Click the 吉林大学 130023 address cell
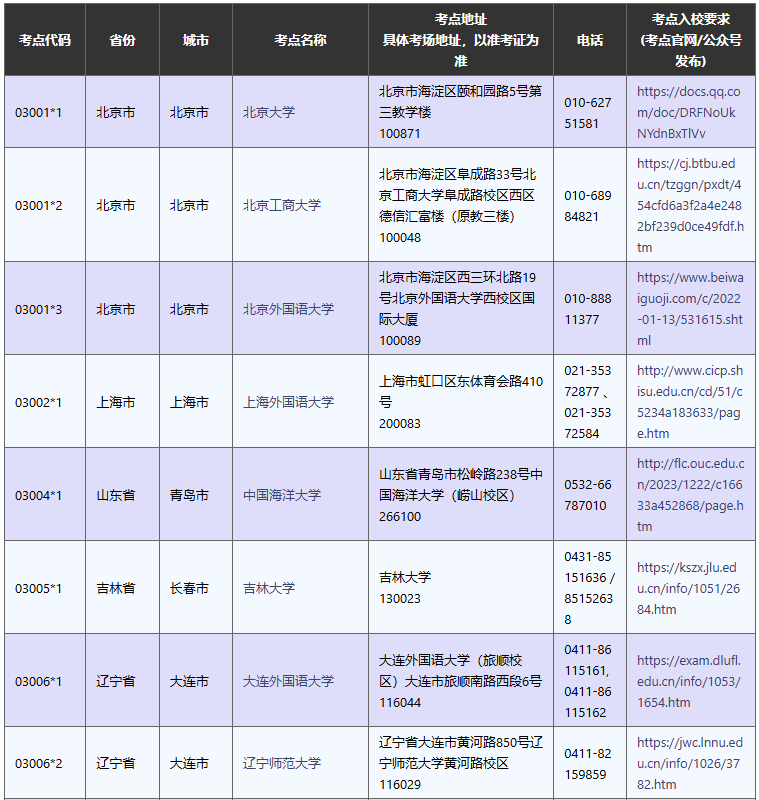 [461, 587]
